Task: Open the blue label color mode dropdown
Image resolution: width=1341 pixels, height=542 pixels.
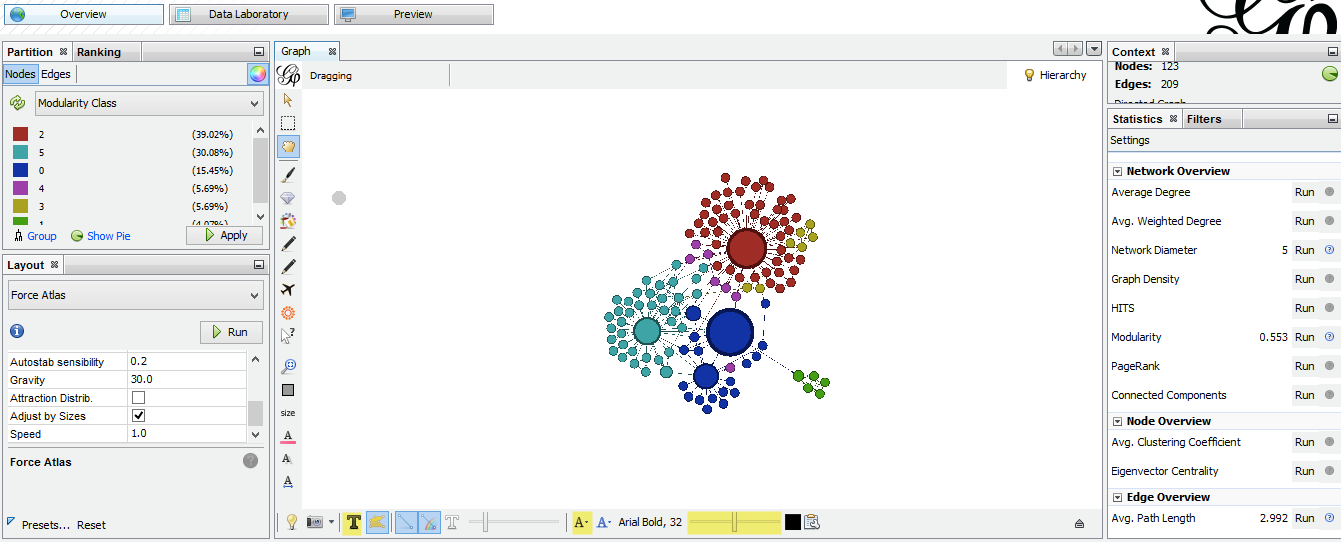Action: click(x=604, y=522)
